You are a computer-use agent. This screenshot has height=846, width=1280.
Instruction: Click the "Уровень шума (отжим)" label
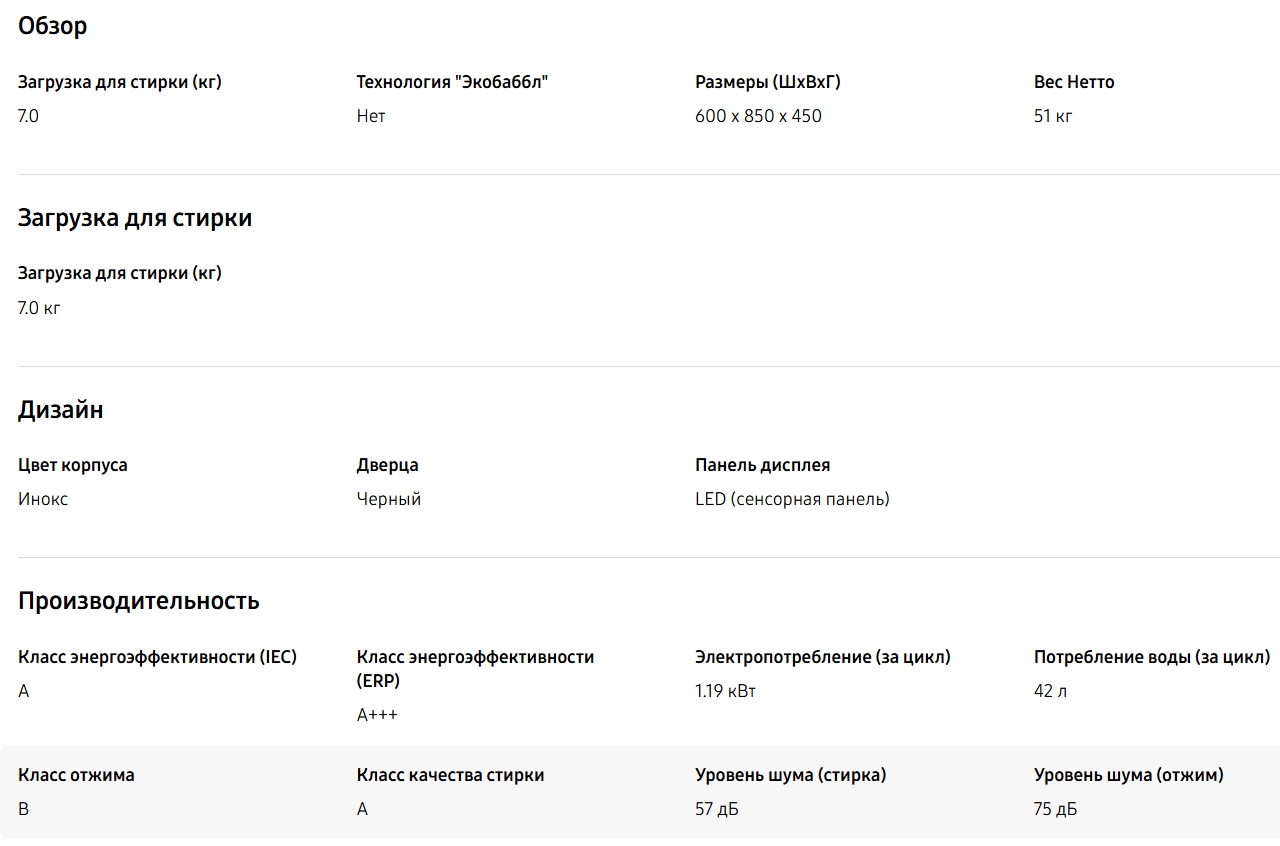coord(1128,775)
